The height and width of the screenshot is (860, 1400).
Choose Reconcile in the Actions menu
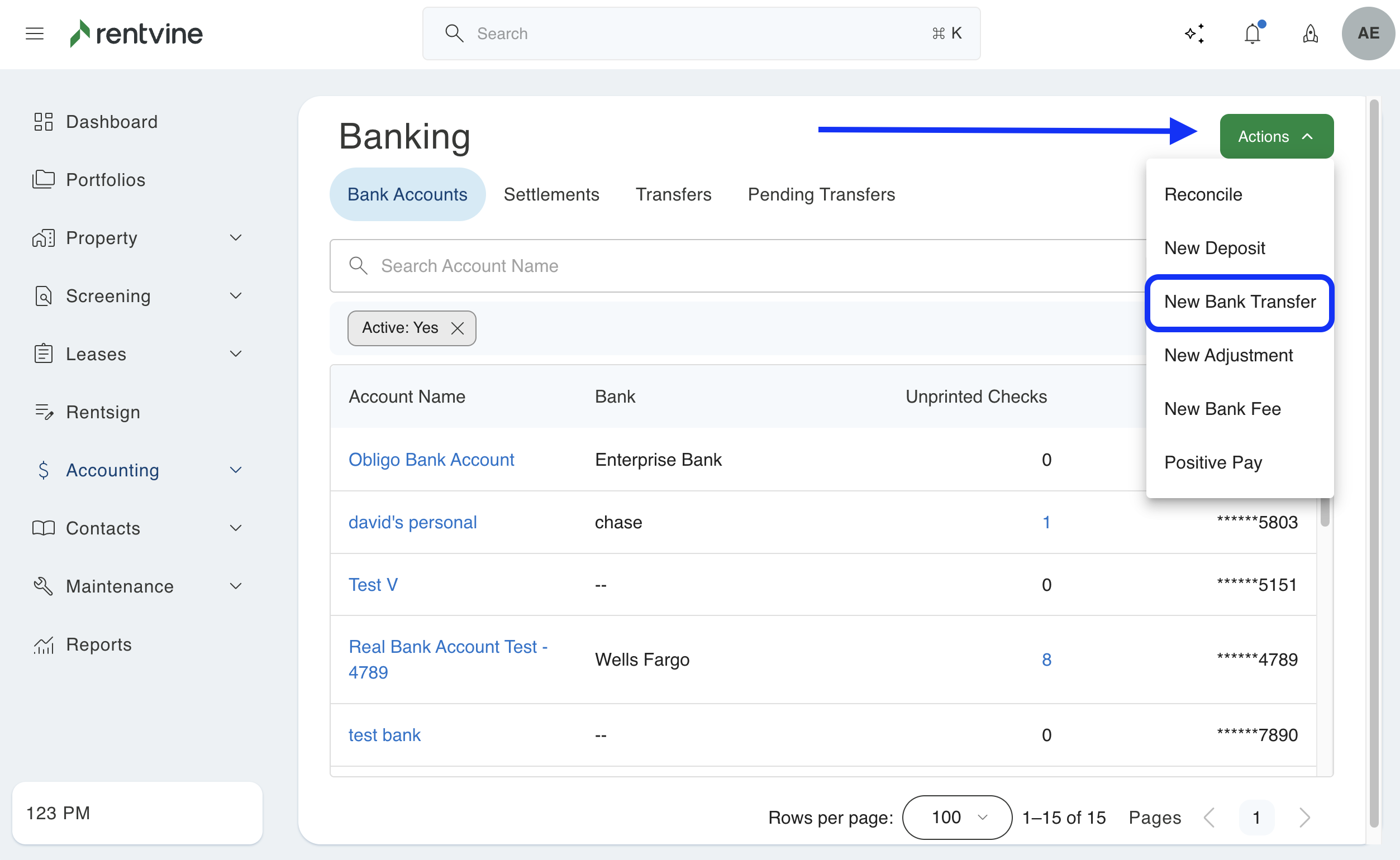point(1203,194)
